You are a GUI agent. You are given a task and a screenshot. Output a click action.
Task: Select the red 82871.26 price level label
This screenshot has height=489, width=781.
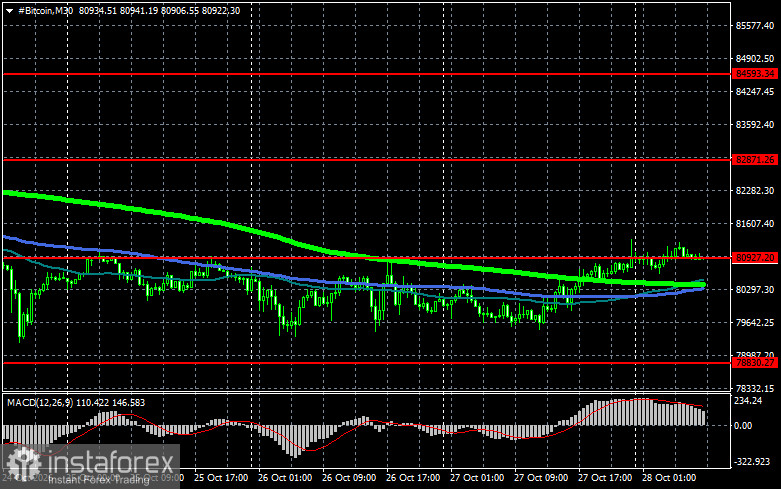coord(755,160)
